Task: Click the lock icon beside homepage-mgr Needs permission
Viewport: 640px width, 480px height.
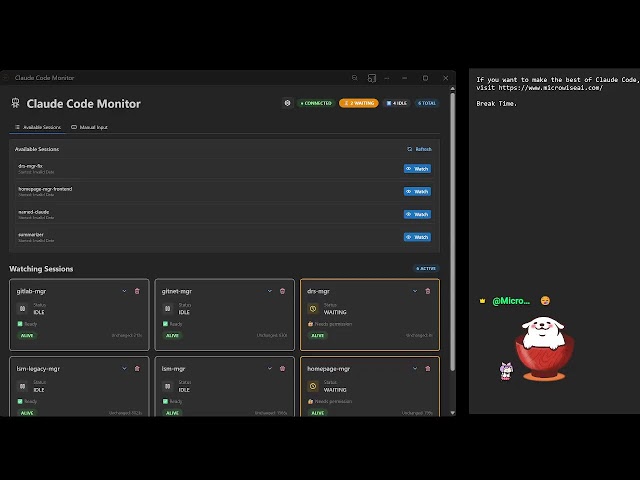Action: point(310,402)
